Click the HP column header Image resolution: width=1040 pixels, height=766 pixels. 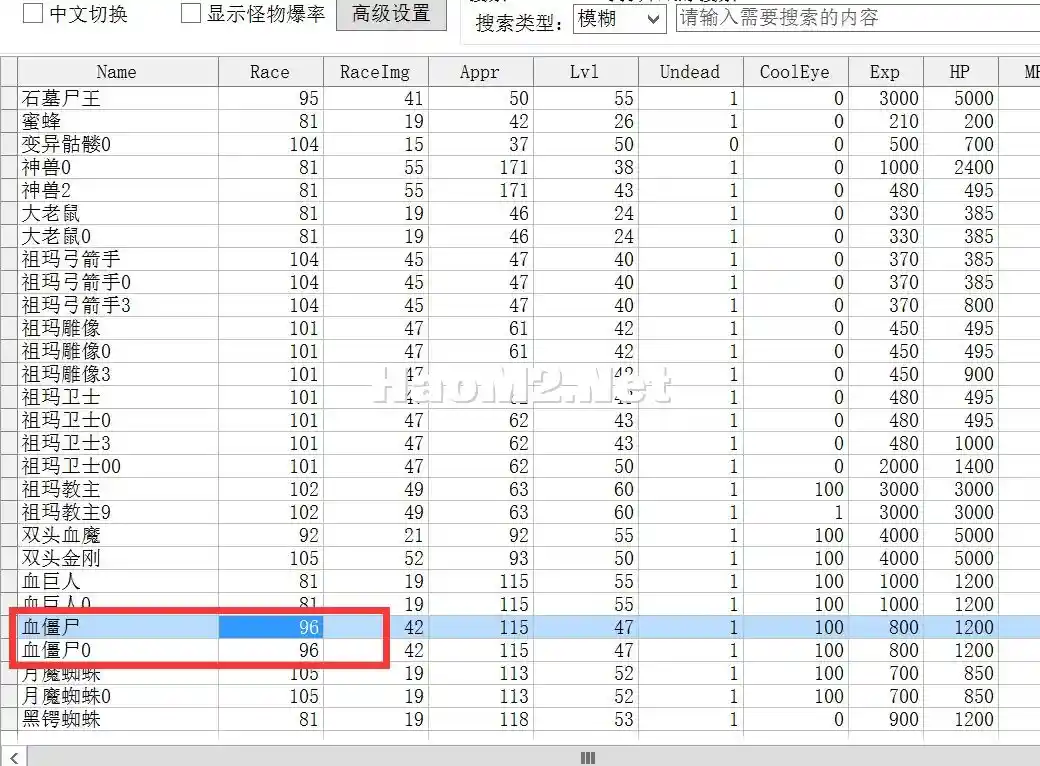(960, 72)
